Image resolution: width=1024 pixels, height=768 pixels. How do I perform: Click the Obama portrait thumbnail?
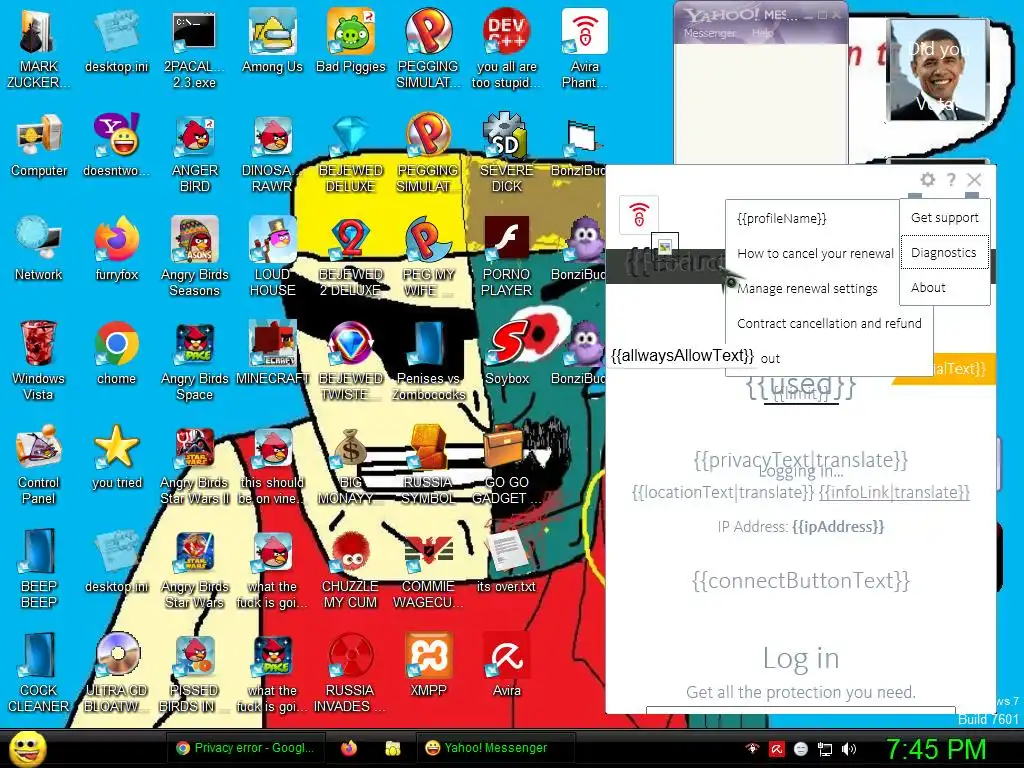tap(938, 69)
